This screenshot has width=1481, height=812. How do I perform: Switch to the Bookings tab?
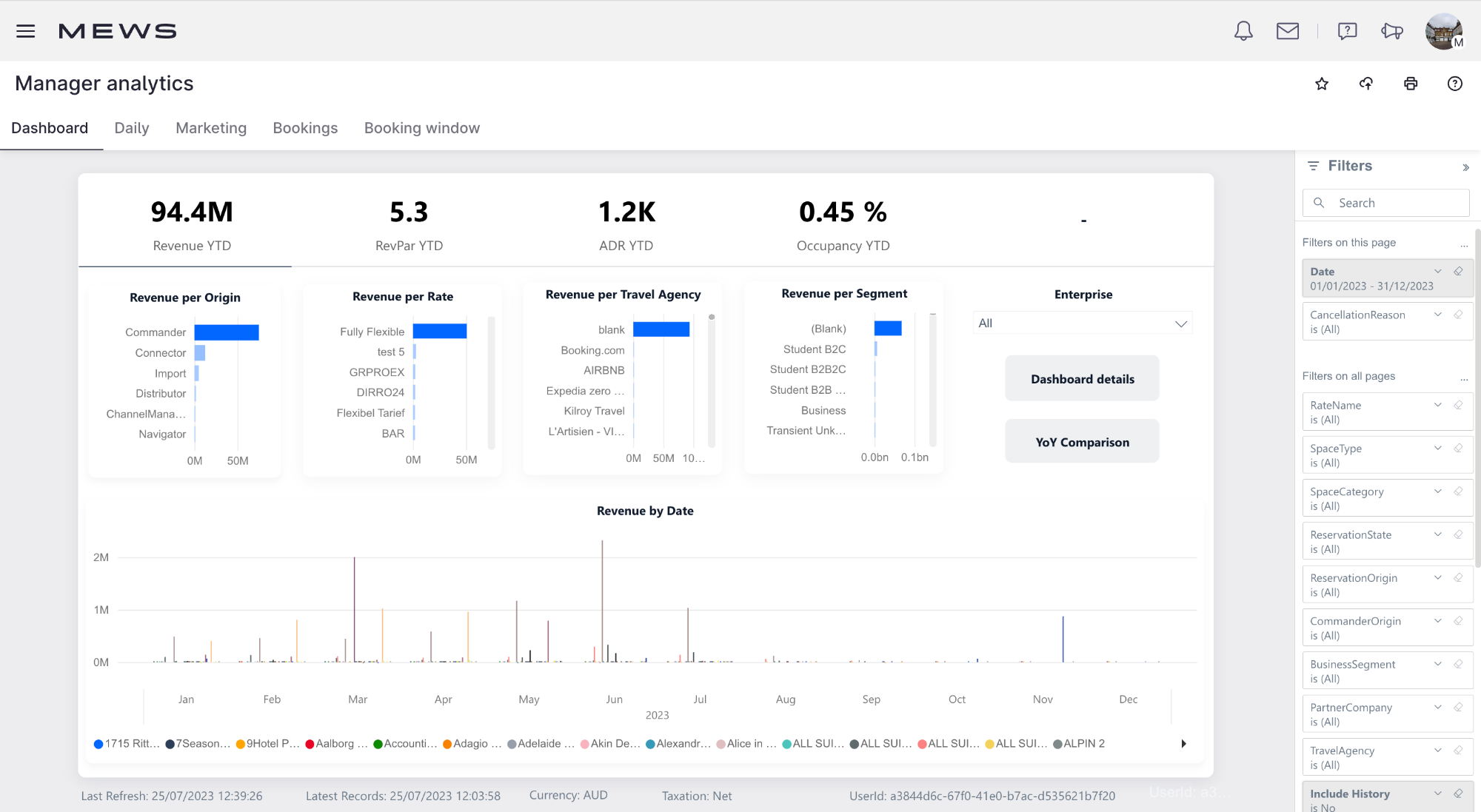[305, 128]
